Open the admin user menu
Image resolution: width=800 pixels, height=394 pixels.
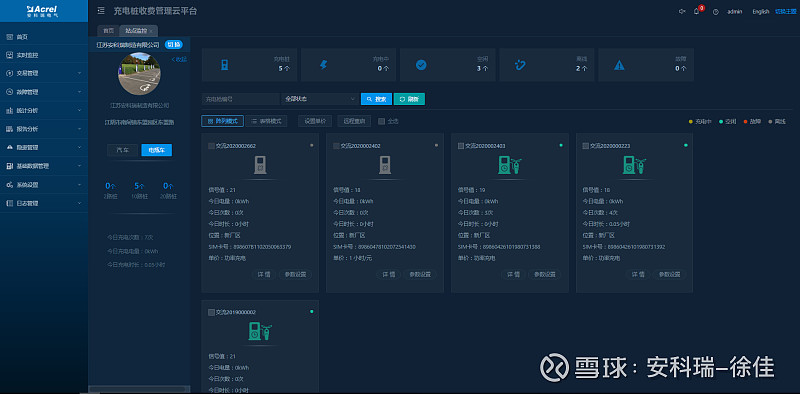tap(734, 12)
